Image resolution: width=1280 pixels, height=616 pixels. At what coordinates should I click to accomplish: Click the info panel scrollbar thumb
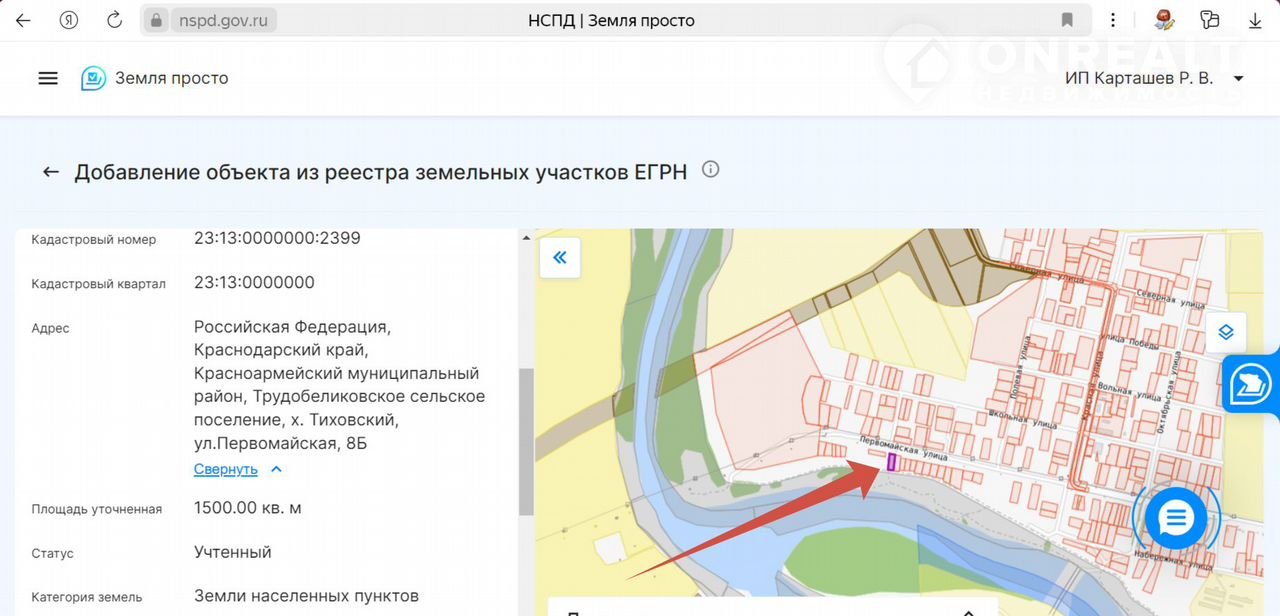pyautogui.click(x=525, y=440)
